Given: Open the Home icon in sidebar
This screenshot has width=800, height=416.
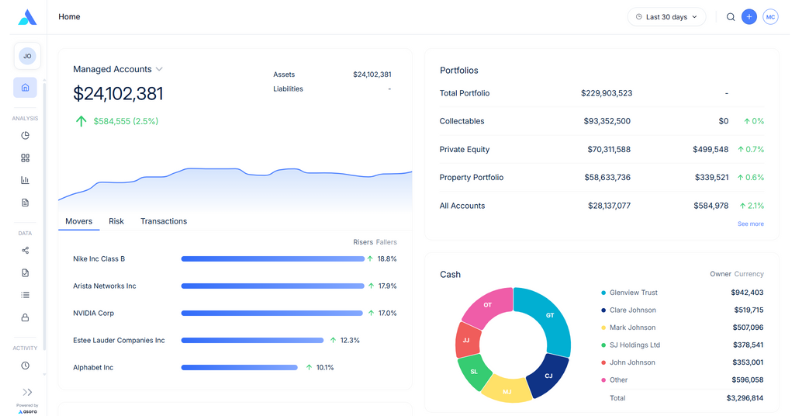Looking at the screenshot, I should point(25,88).
